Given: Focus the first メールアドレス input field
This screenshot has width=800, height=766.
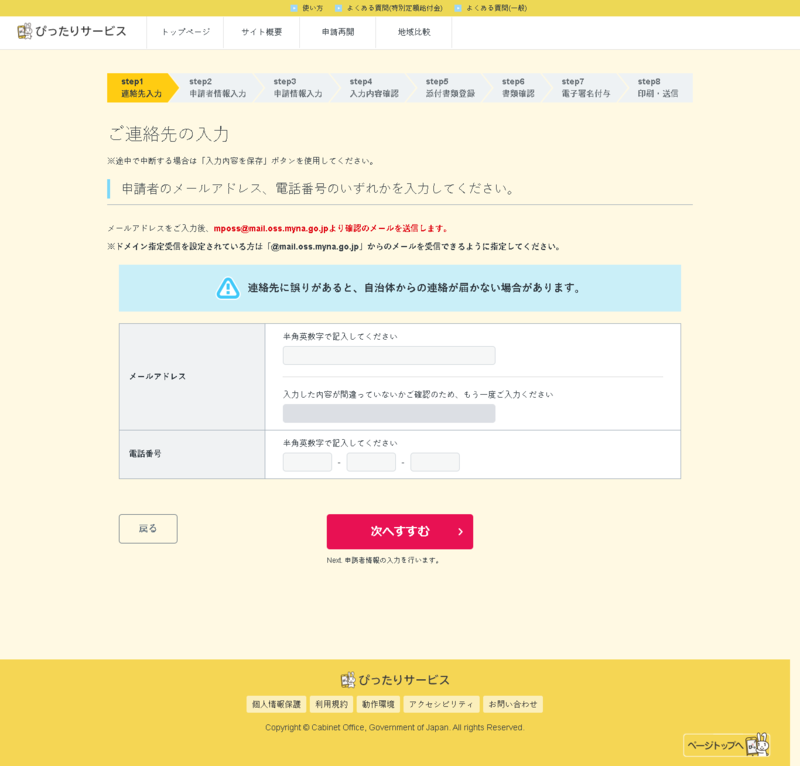Looking at the screenshot, I should click(x=389, y=356).
